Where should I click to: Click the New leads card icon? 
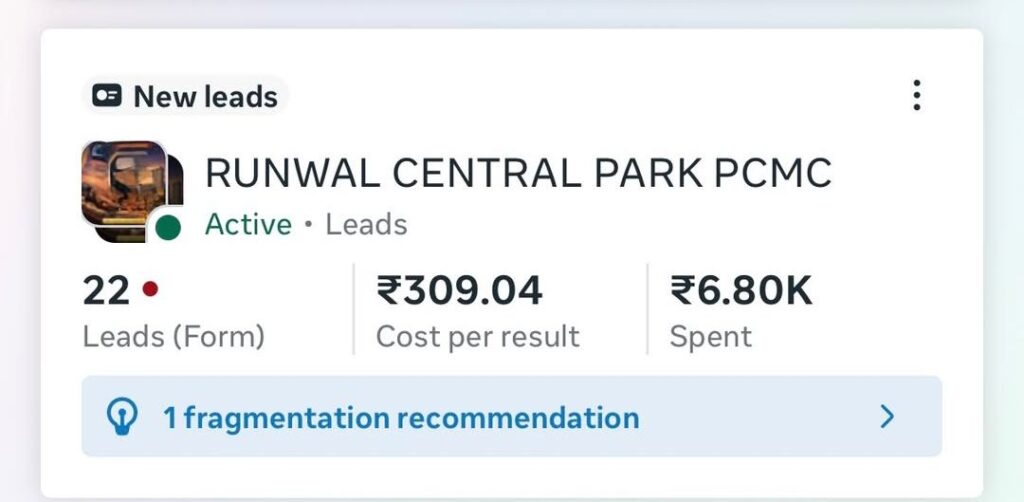point(107,96)
